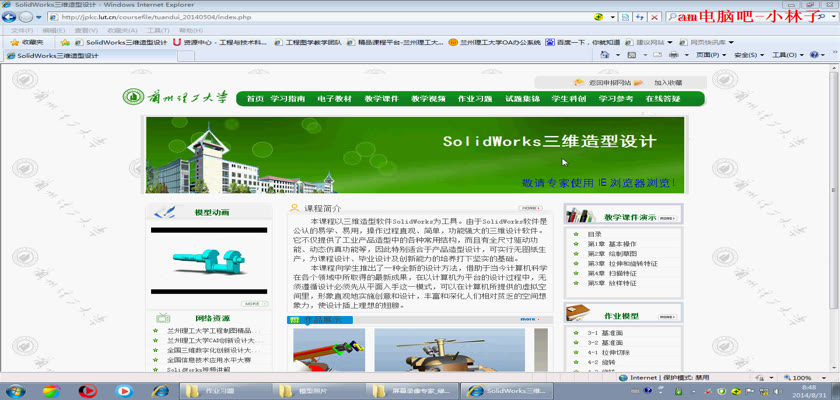Open 百度一下 favorites bar link
This screenshot has height=400, width=840.
582,42
